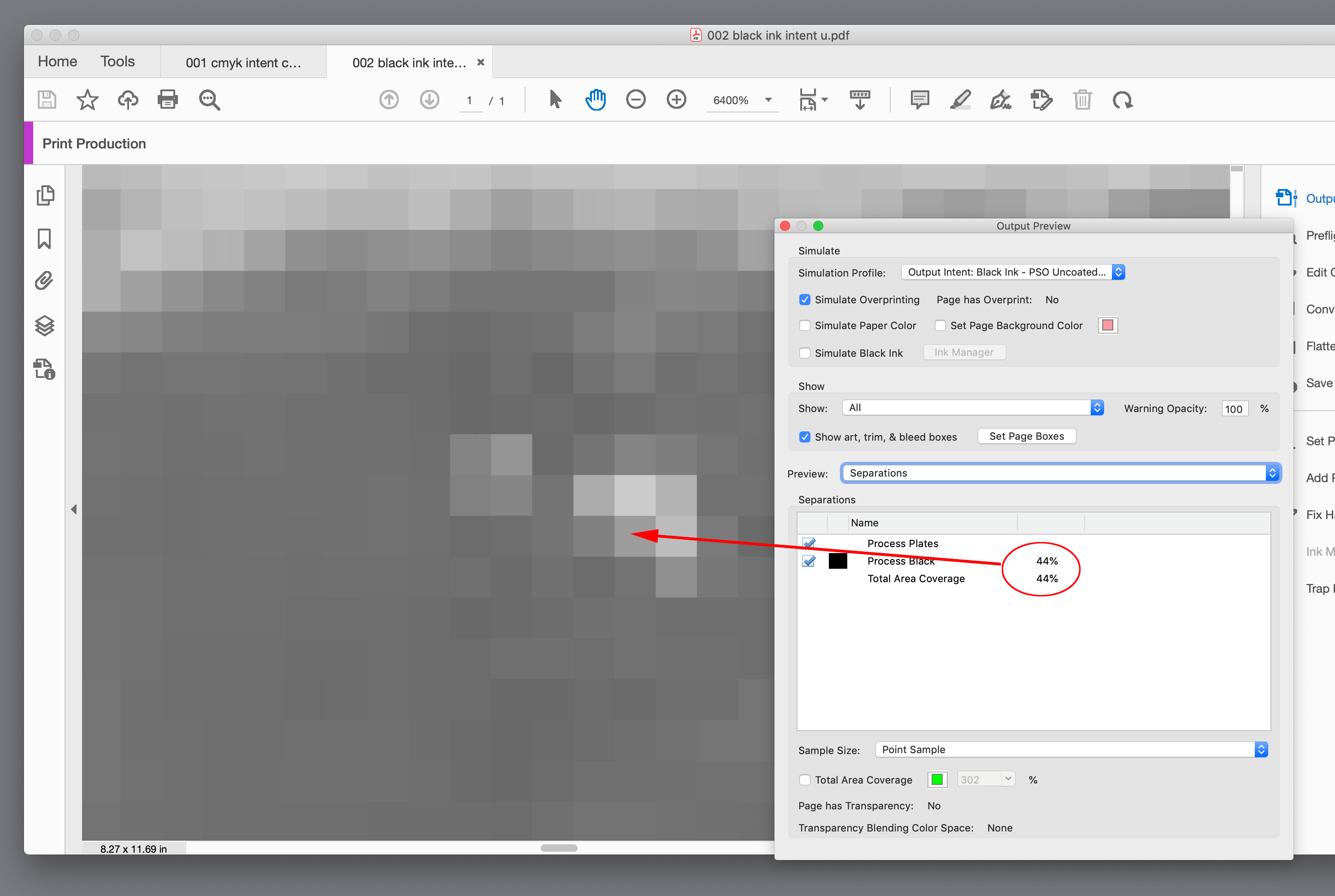Select the Add Comment speech bubble tool

(920, 100)
